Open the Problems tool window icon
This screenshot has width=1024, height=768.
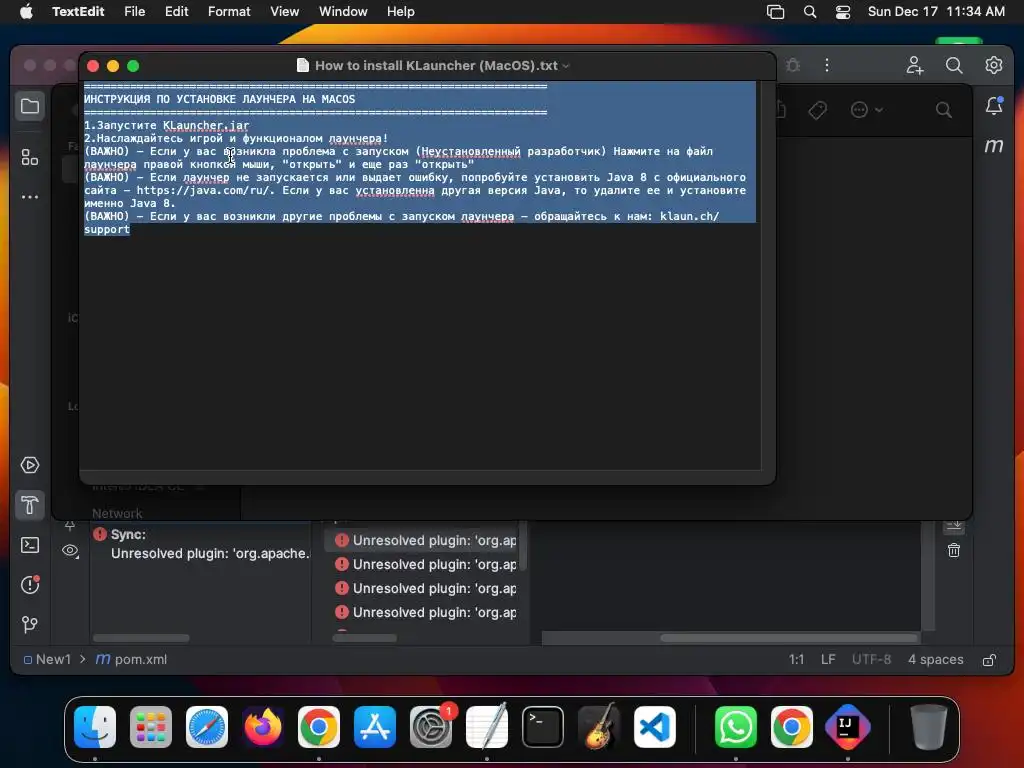pos(30,584)
